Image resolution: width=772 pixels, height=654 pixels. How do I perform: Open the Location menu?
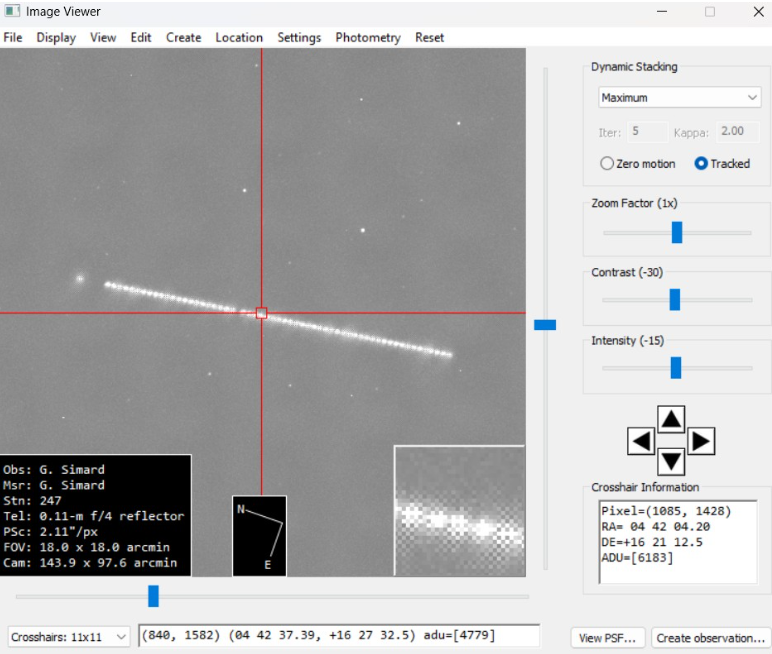(239, 38)
